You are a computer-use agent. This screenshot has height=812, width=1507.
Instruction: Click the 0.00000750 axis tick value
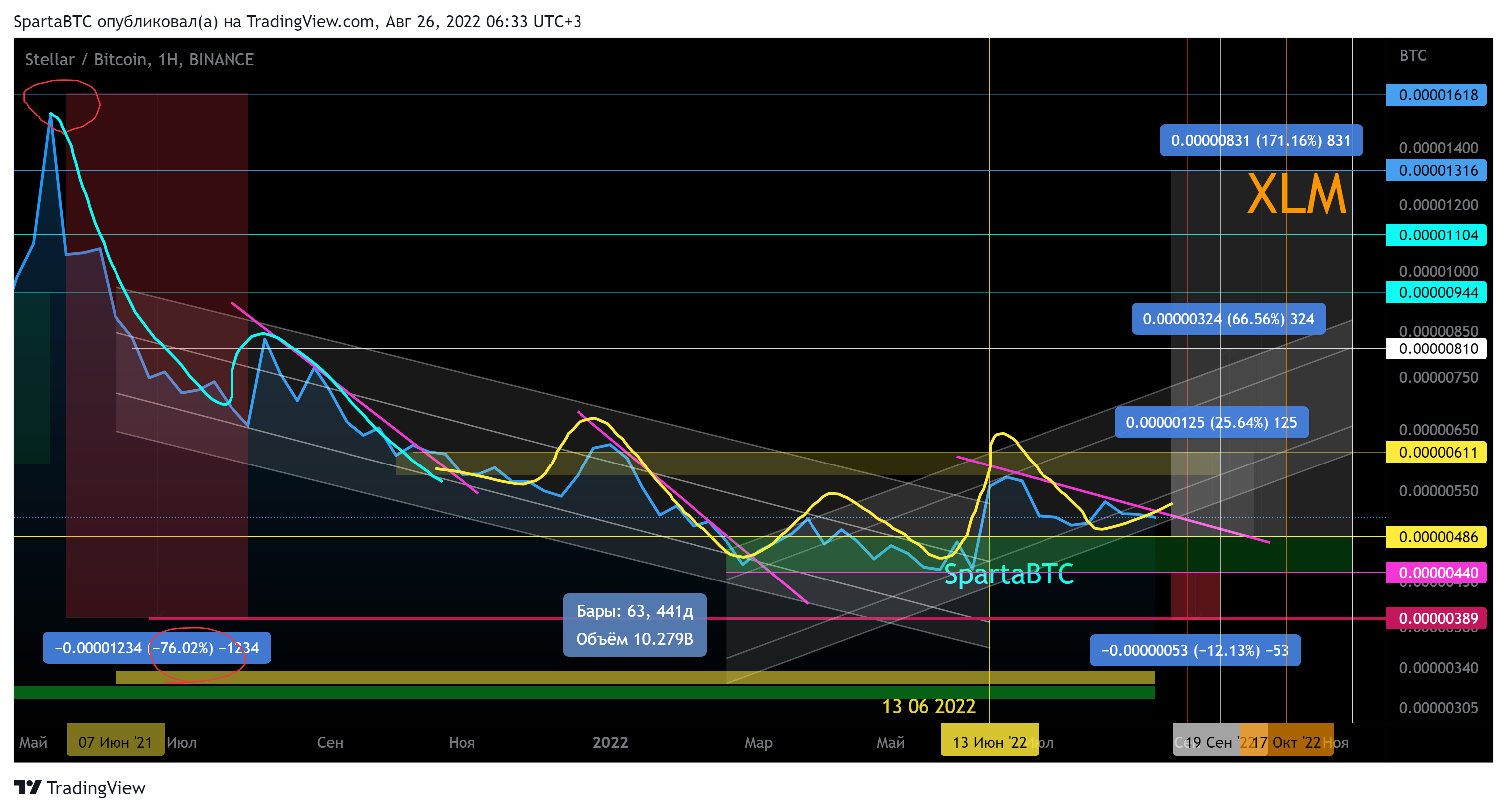coord(1438,377)
